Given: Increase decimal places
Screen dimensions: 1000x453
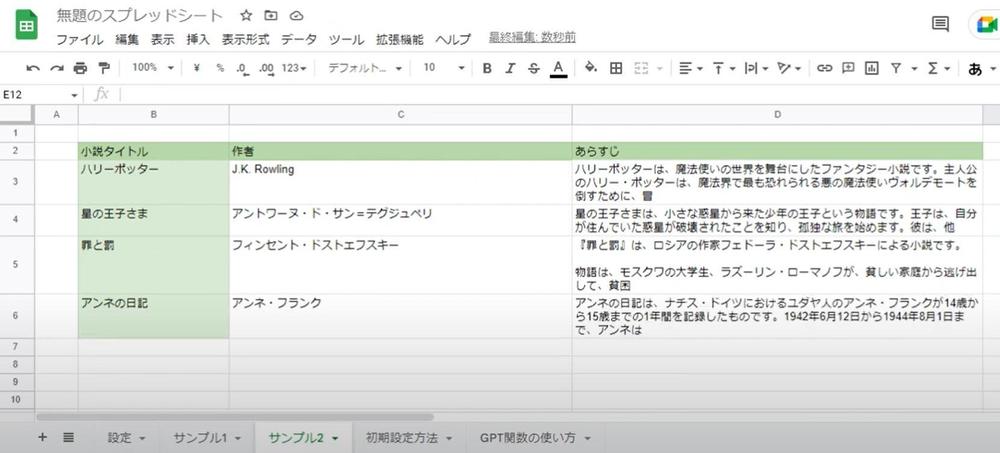Looking at the screenshot, I should click(267, 68).
